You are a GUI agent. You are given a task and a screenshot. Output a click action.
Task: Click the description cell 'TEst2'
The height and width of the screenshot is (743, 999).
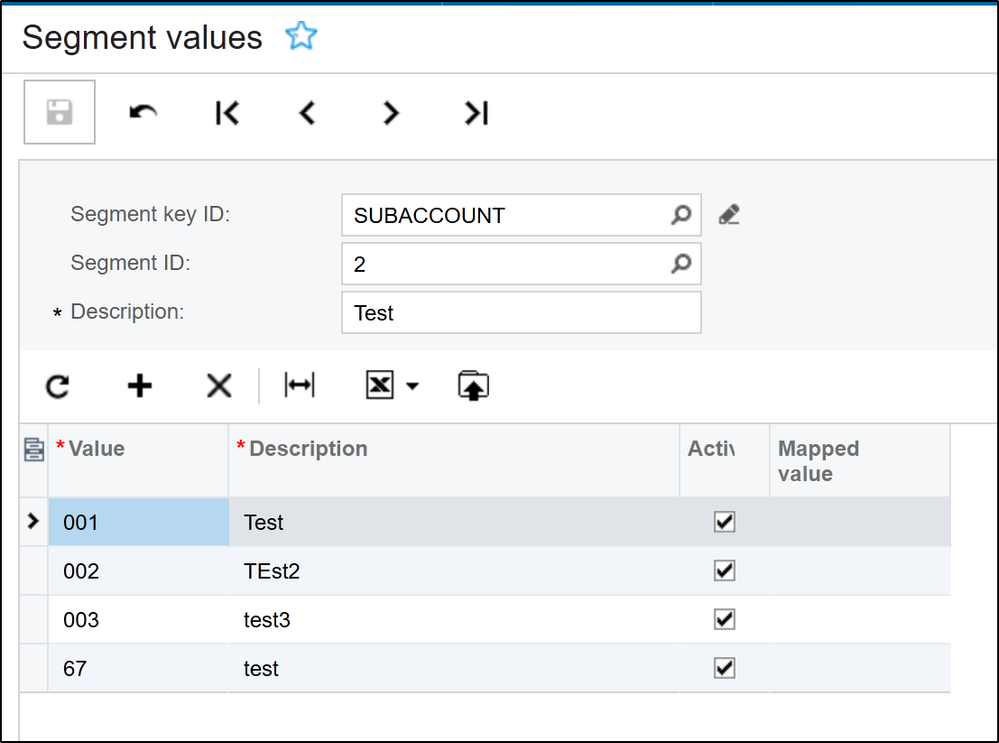point(454,571)
